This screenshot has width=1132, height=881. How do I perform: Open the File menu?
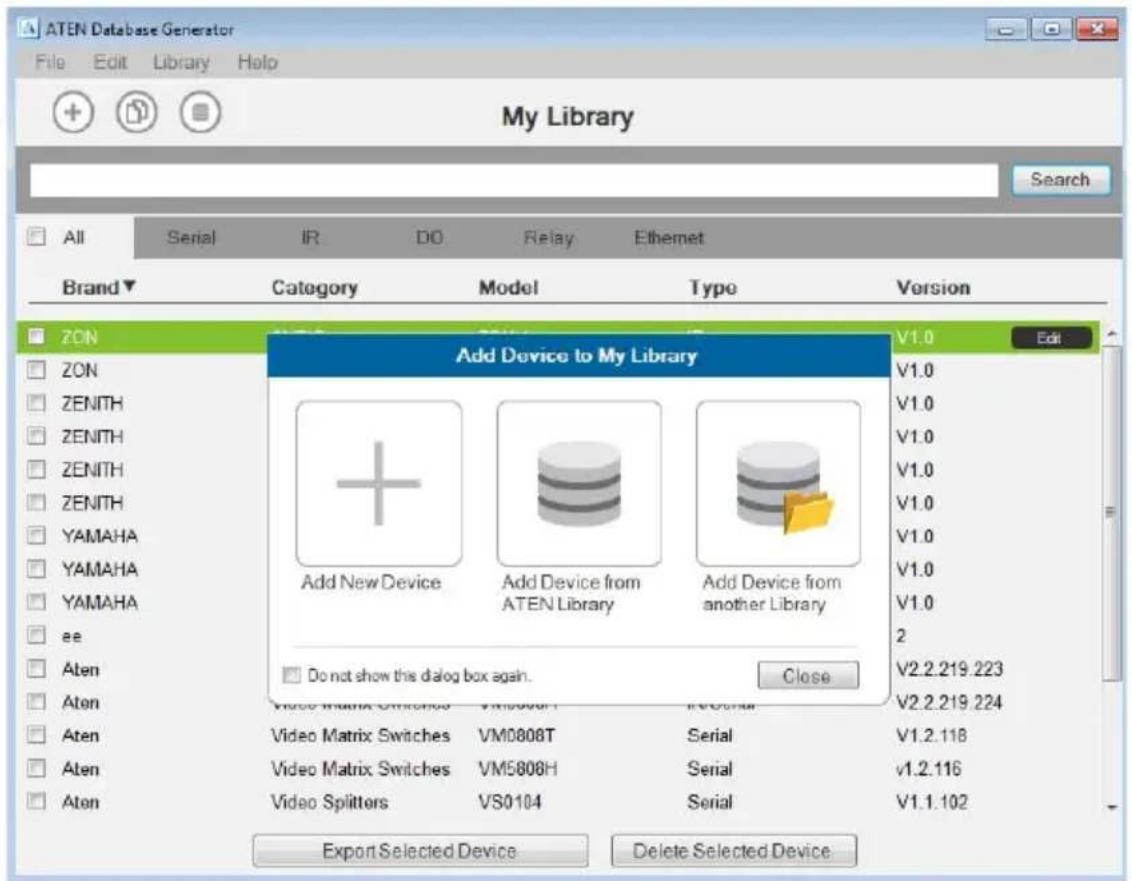[x=50, y=63]
